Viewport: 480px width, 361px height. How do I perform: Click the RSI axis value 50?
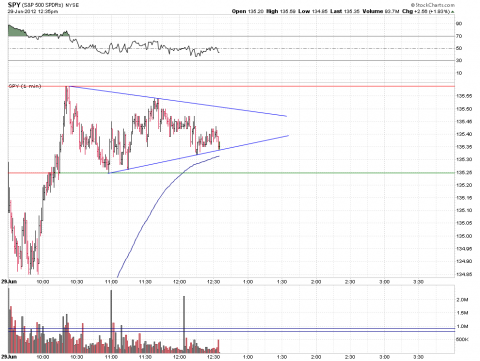click(459, 48)
